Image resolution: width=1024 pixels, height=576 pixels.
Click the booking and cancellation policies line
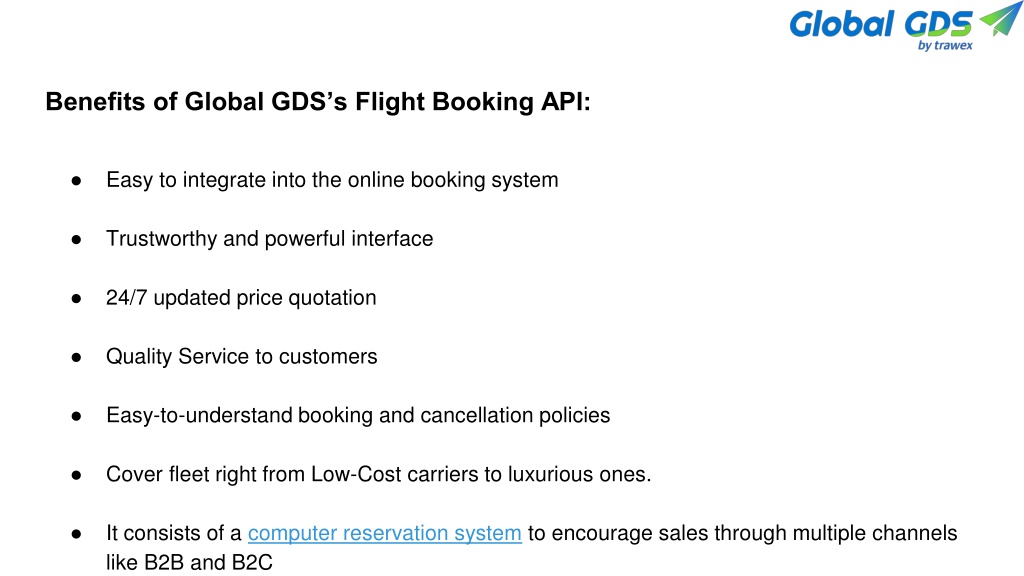coord(358,415)
